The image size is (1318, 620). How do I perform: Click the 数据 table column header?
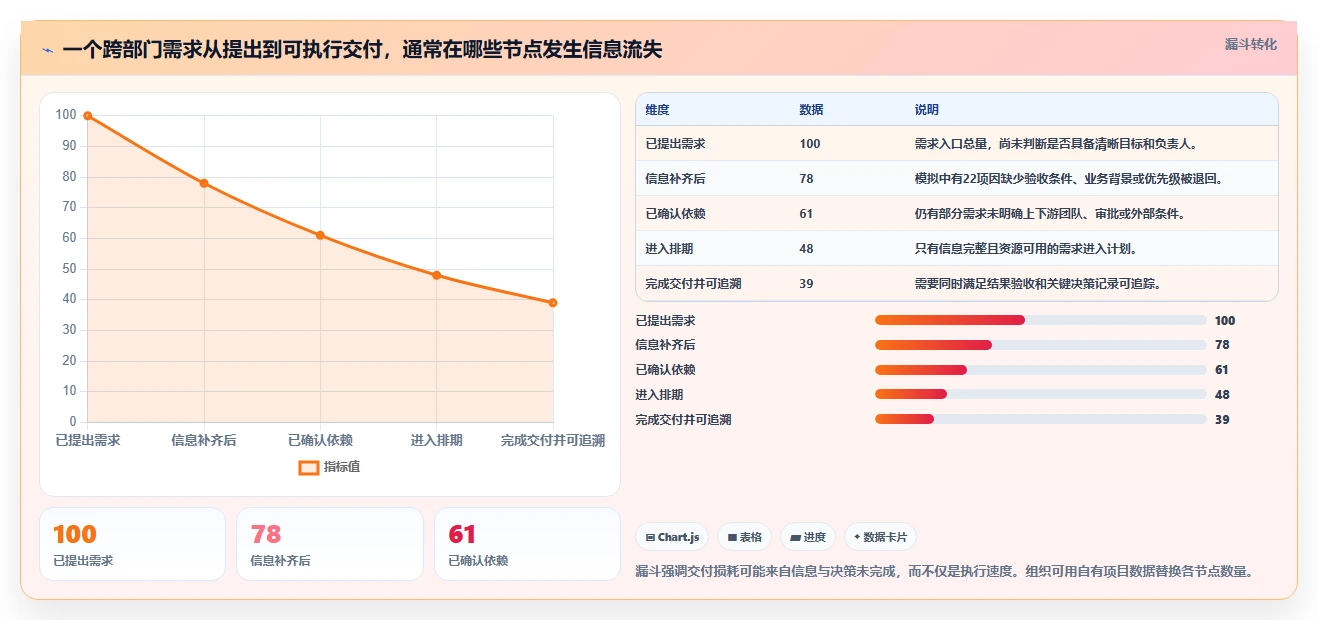coord(812,110)
